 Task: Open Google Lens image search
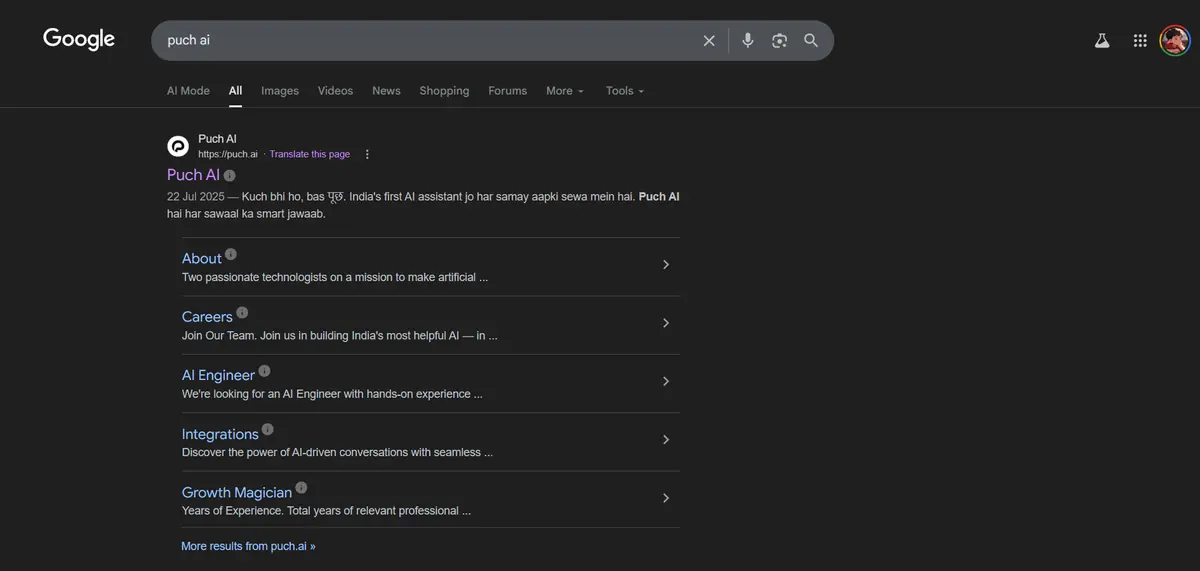[779, 41]
